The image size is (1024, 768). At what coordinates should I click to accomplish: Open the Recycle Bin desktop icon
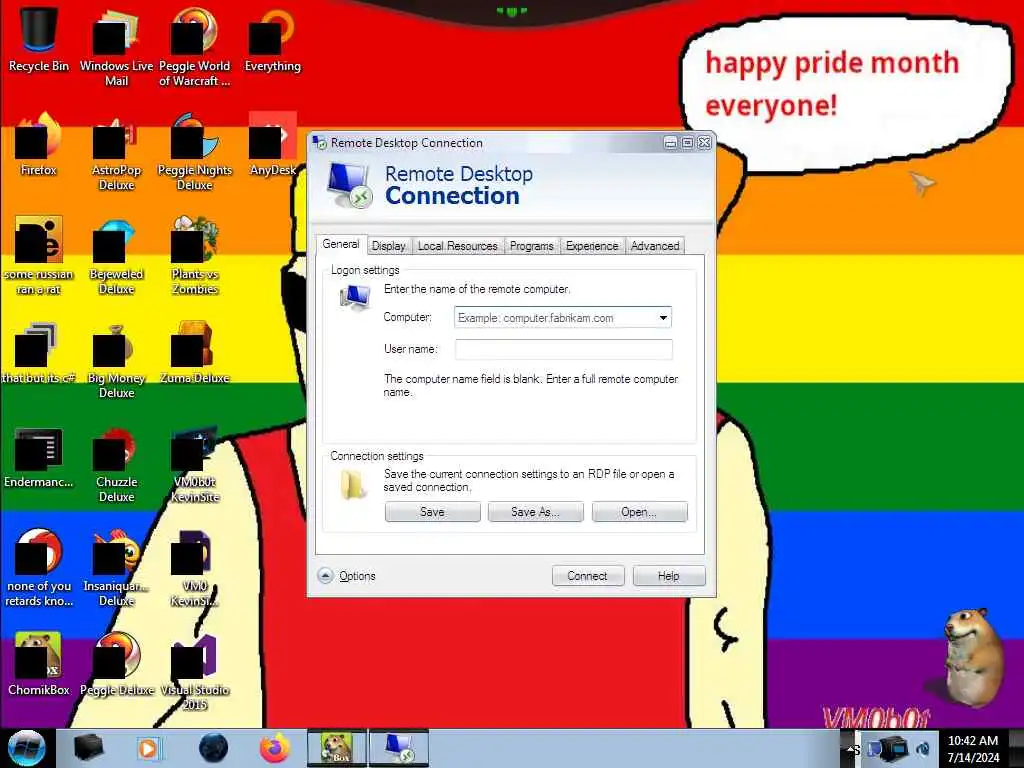[39, 39]
